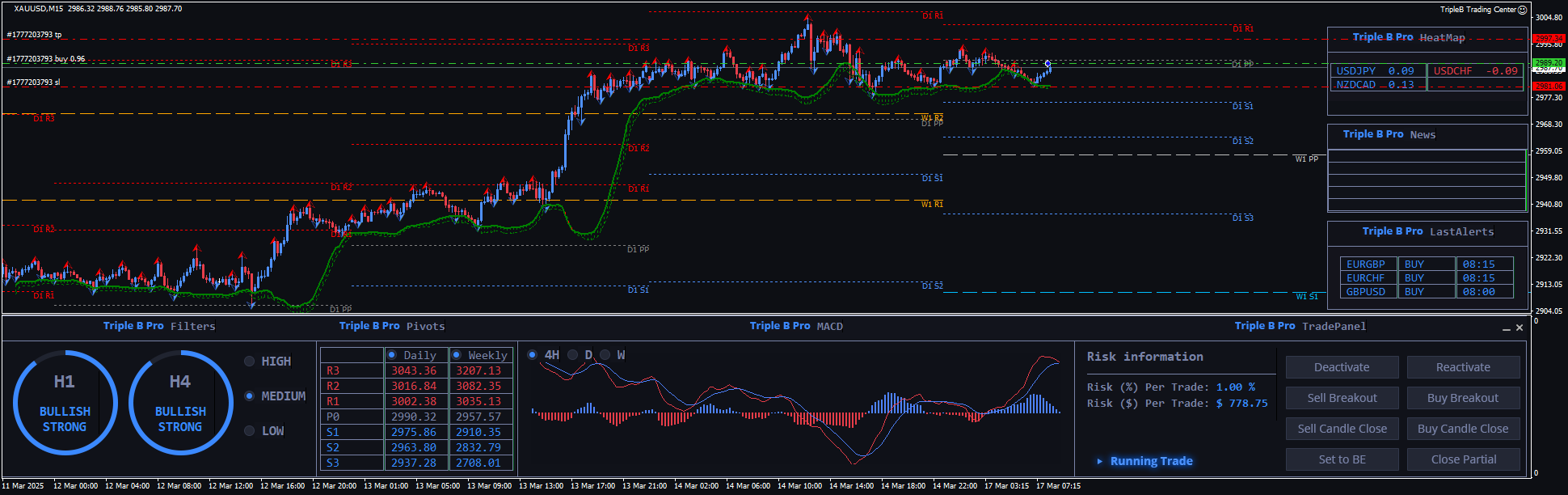Select the LOW filter radio option
Image resolution: width=1568 pixels, height=495 pixels.
250,431
